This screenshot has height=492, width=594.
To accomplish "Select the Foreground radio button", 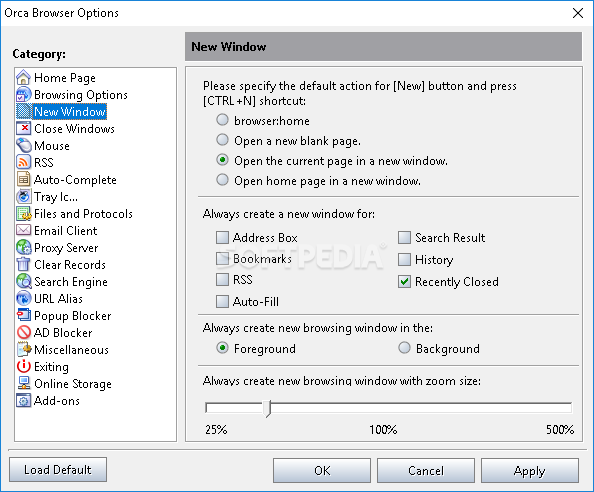I will coord(222,348).
